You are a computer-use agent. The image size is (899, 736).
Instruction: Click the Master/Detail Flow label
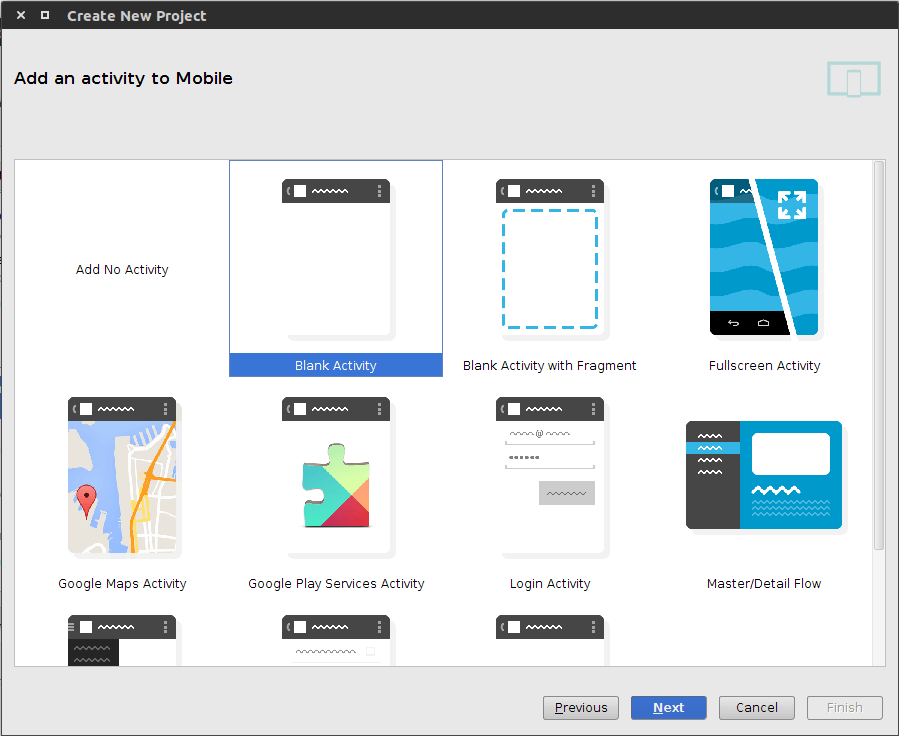click(x=764, y=584)
